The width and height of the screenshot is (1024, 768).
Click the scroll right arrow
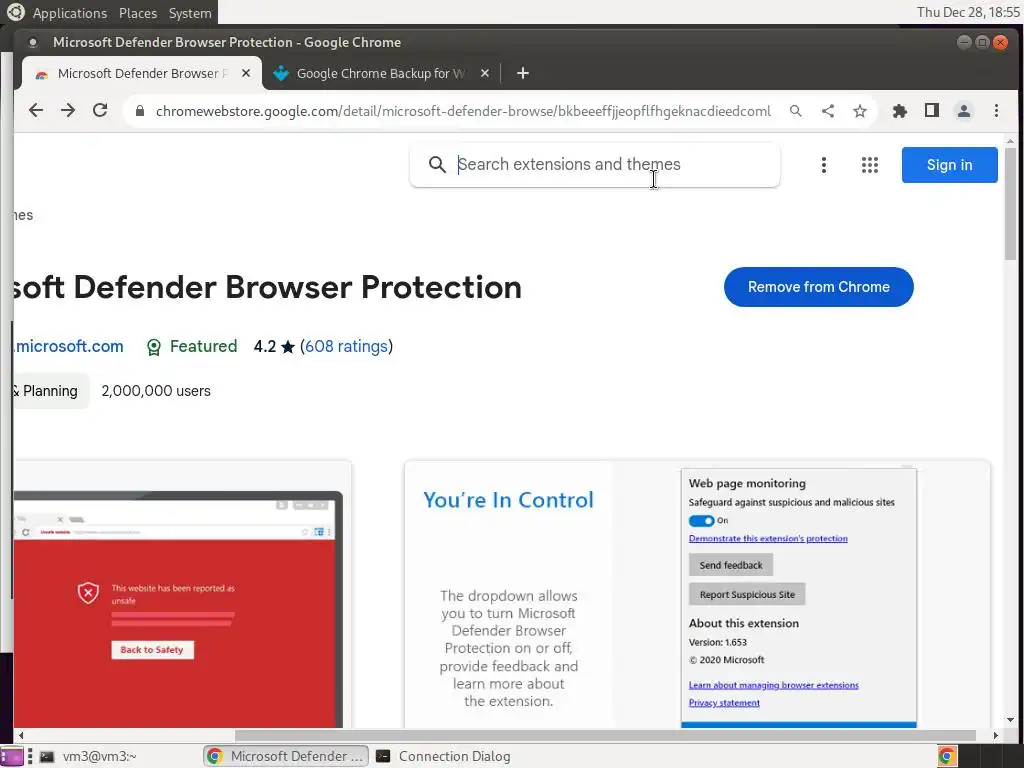pyautogui.click(x=995, y=735)
